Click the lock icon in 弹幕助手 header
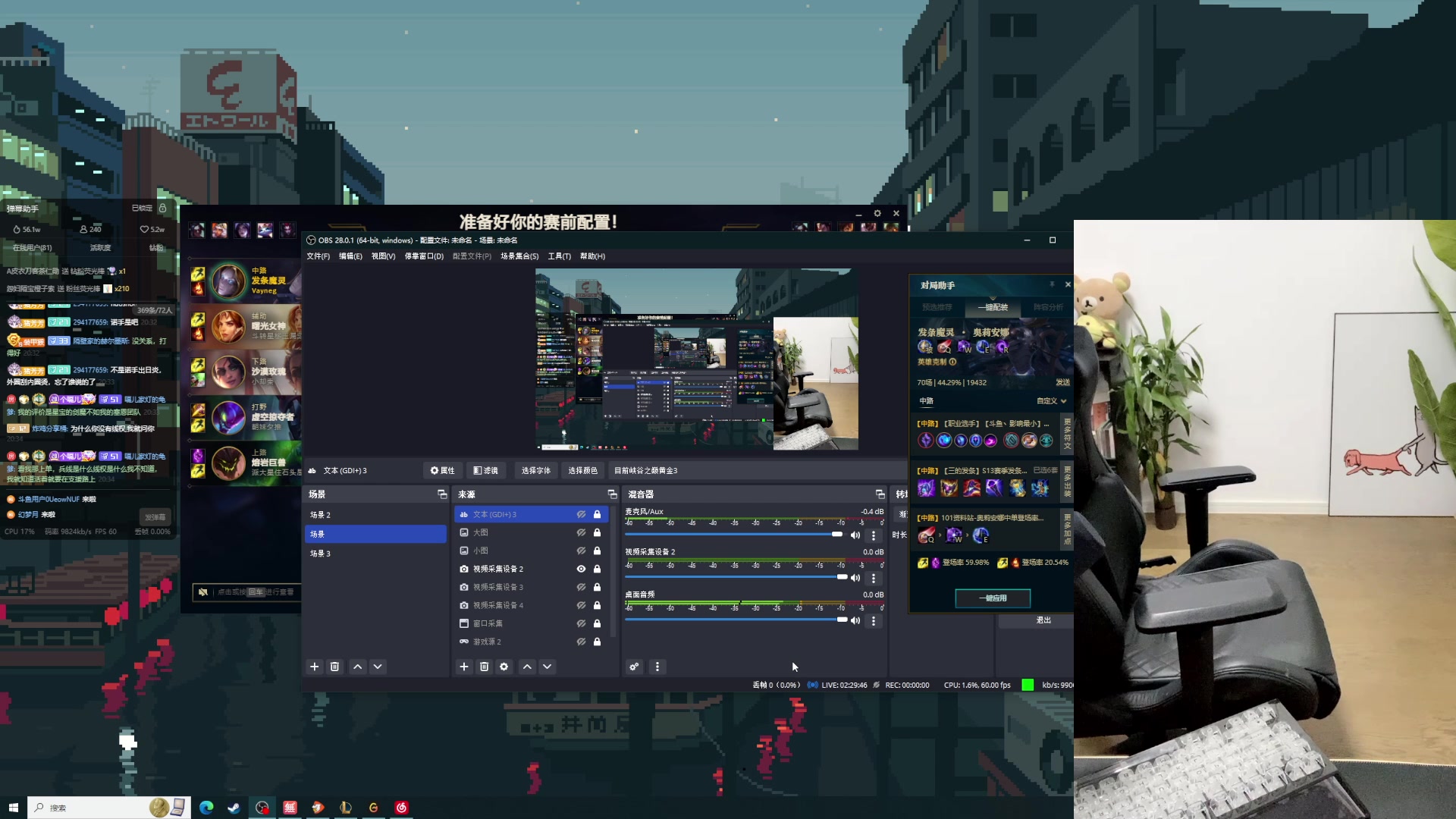Screen dimensions: 1456x819 [162, 208]
